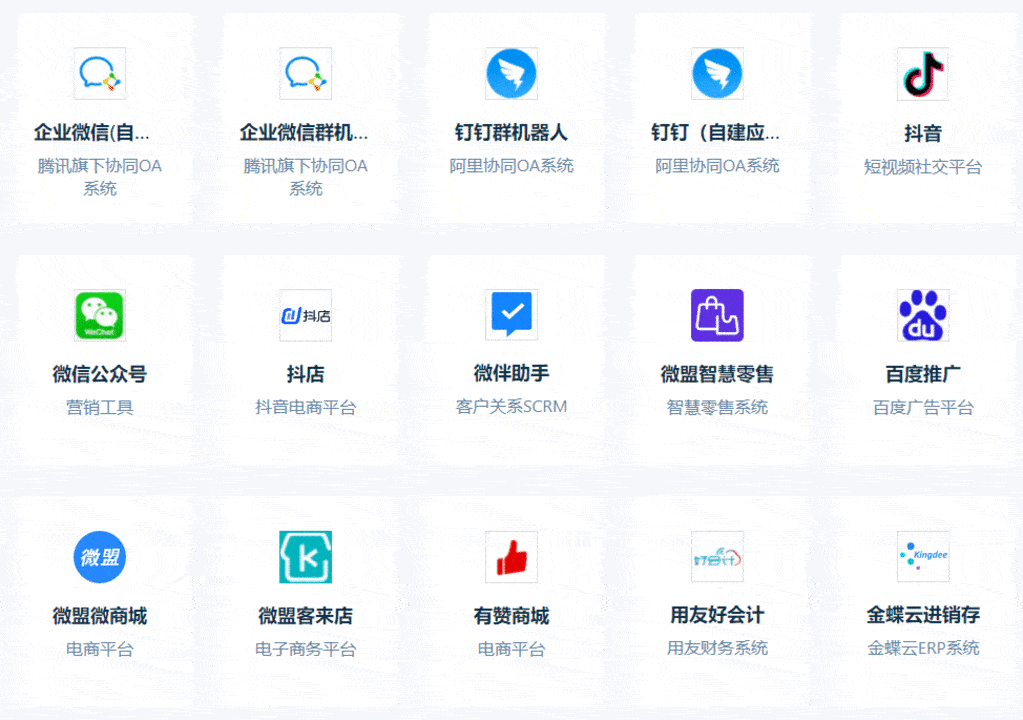Open the 企业微信 self-built app integration icon

click(x=101, y=73)
